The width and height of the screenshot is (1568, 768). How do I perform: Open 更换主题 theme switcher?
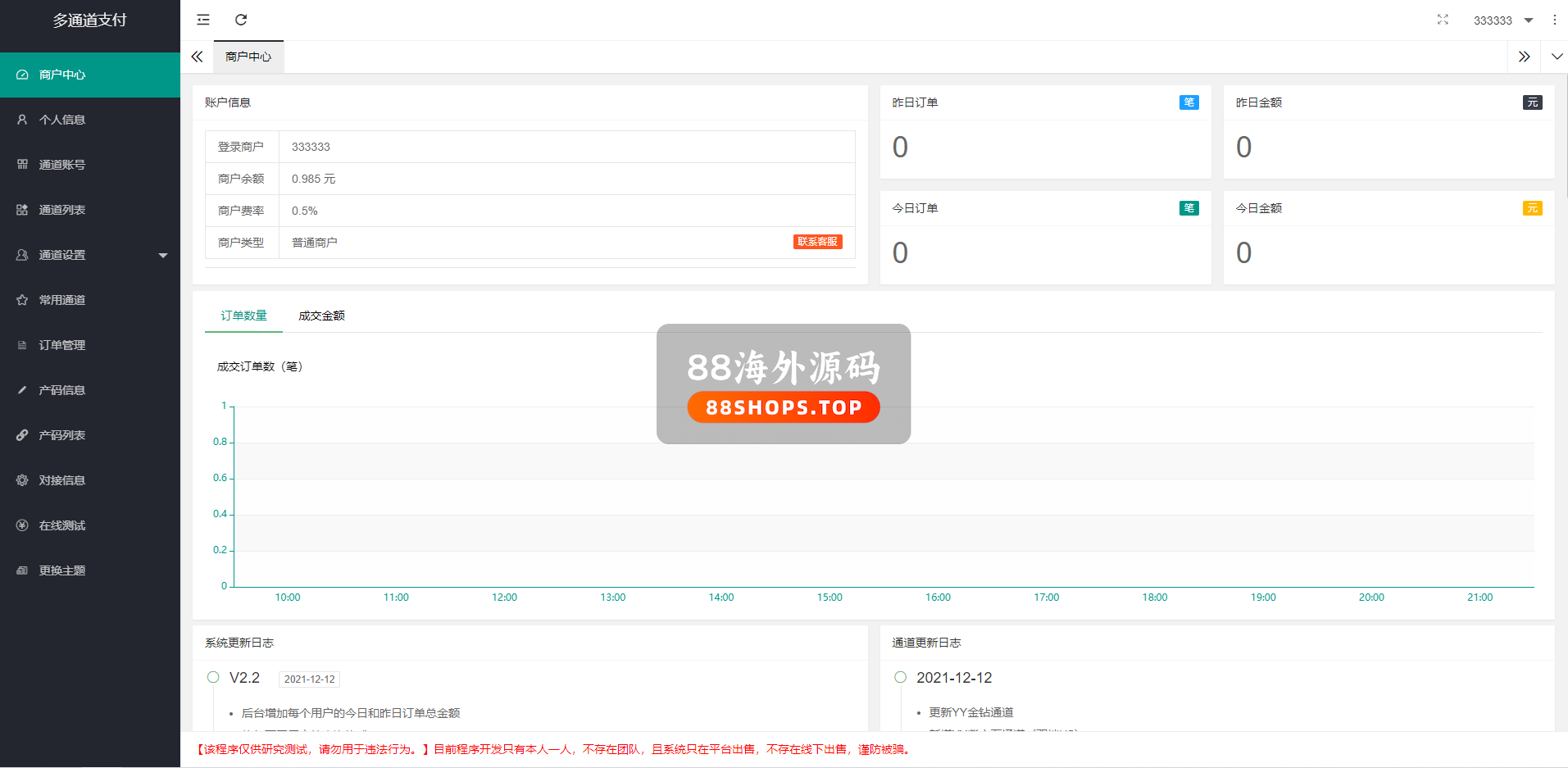[62, 570]
